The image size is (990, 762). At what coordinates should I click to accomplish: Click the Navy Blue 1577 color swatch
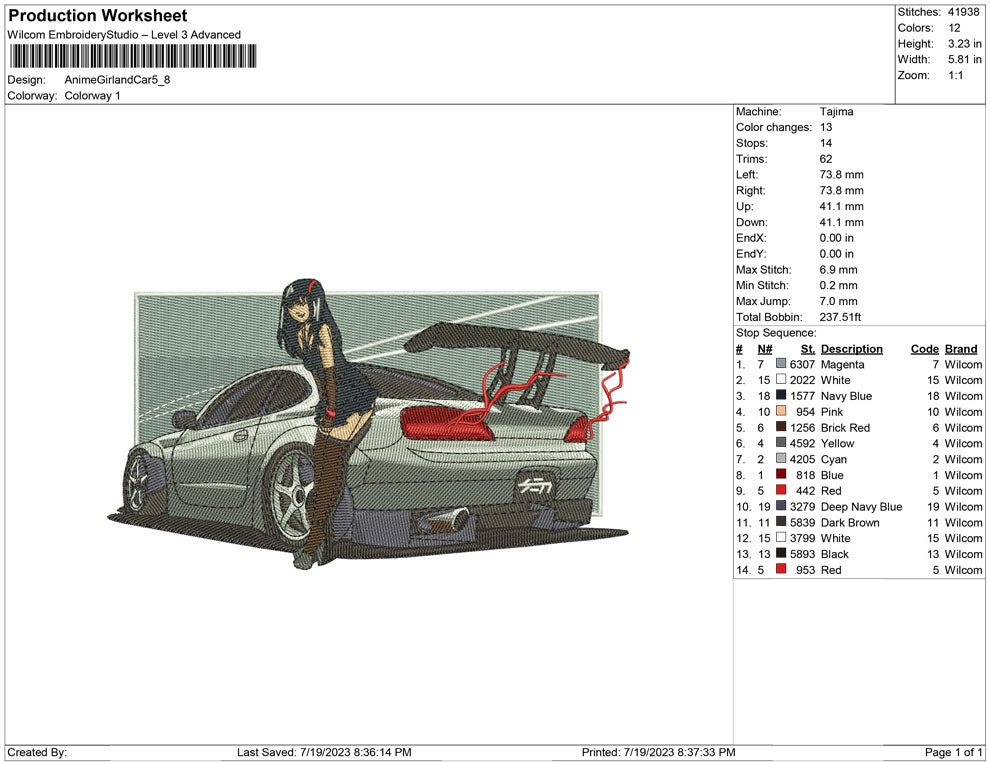click(781, 395)
